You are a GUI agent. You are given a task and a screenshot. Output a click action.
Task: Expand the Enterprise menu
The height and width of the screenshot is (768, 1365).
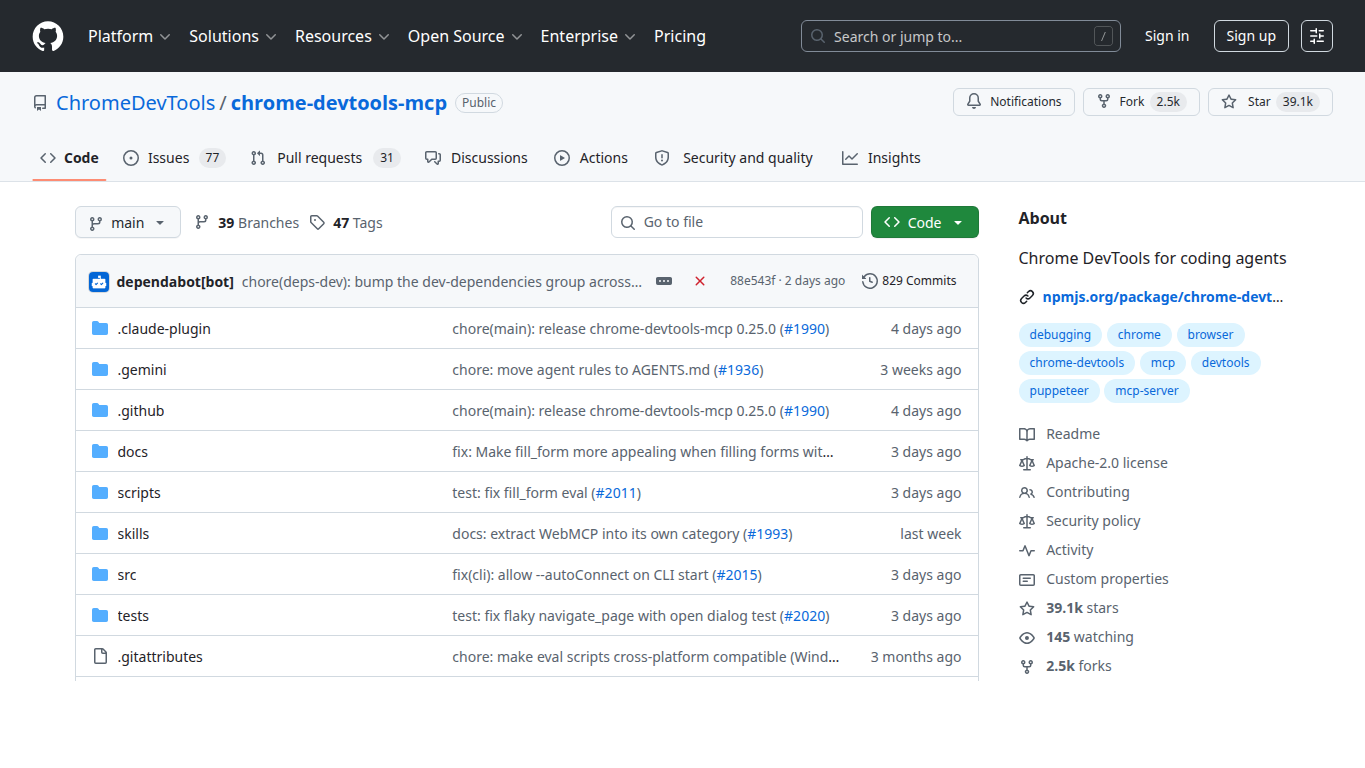pos(588,36)
